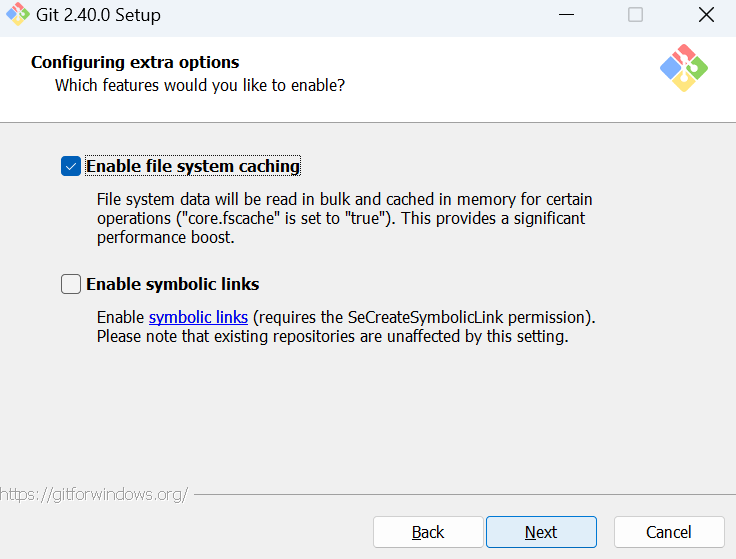This screenshot has width=736, height=559.
Task: Click the core.fscache description paragraph
Action: (345, 218)
